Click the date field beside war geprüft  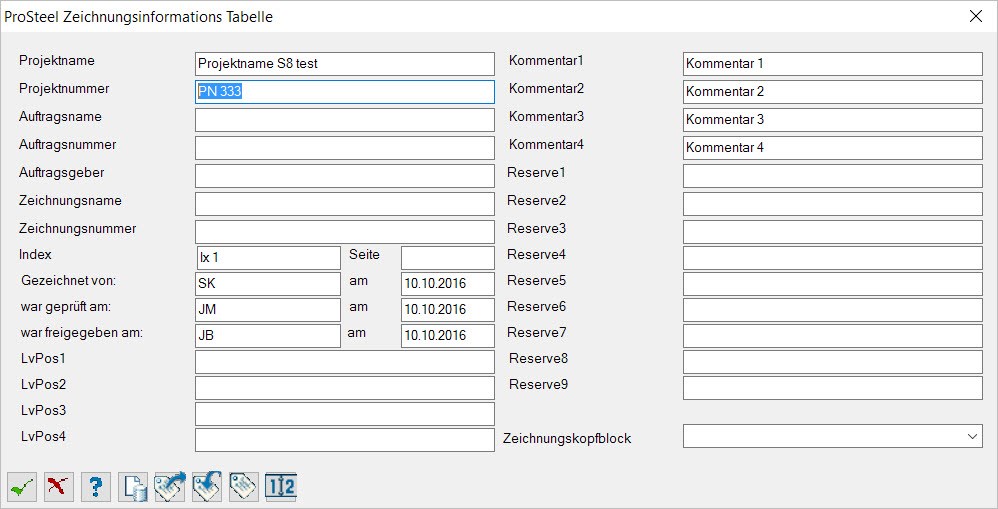[x=447, y=310]
